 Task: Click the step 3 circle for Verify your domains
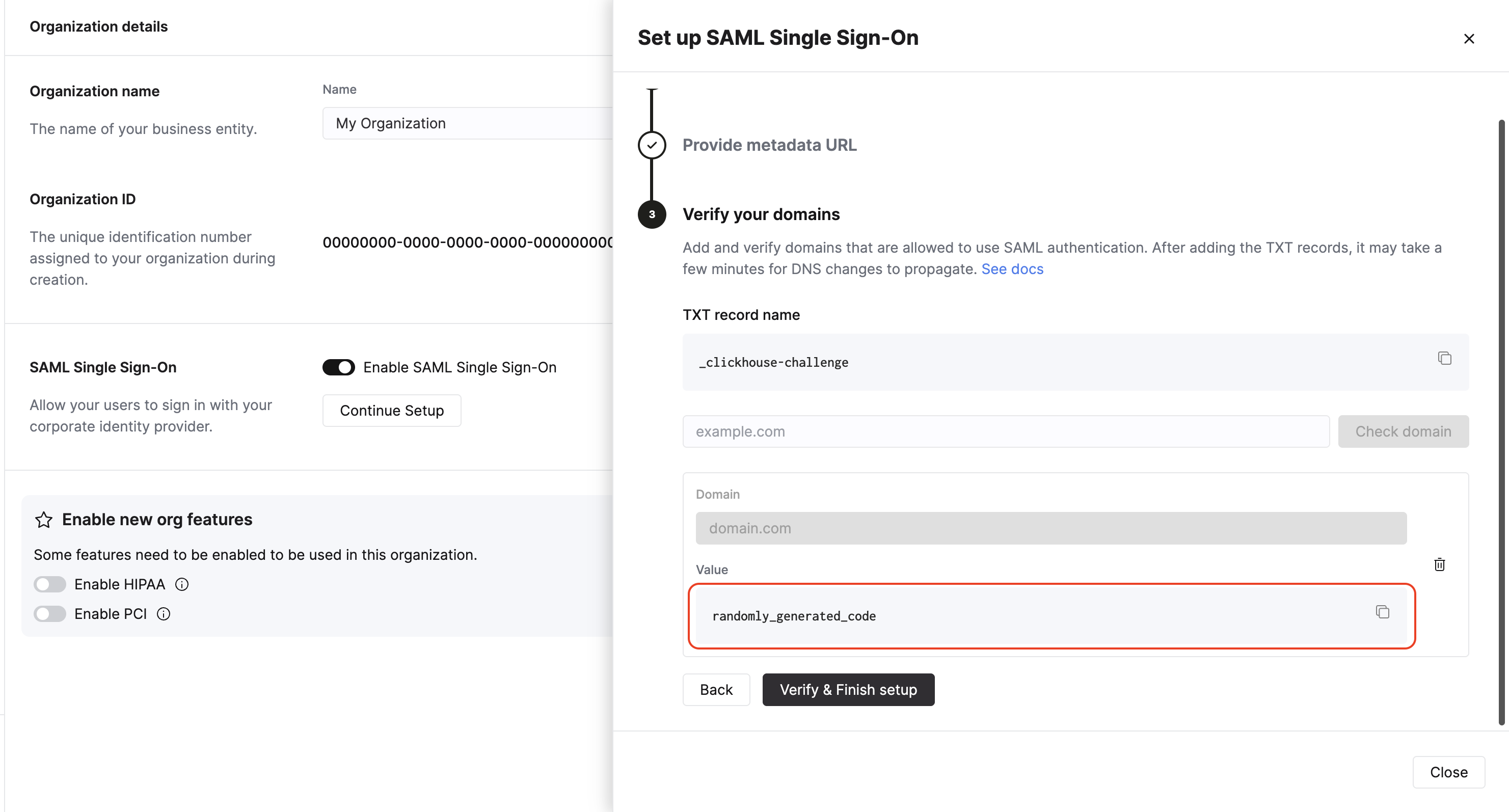point(652,214)
